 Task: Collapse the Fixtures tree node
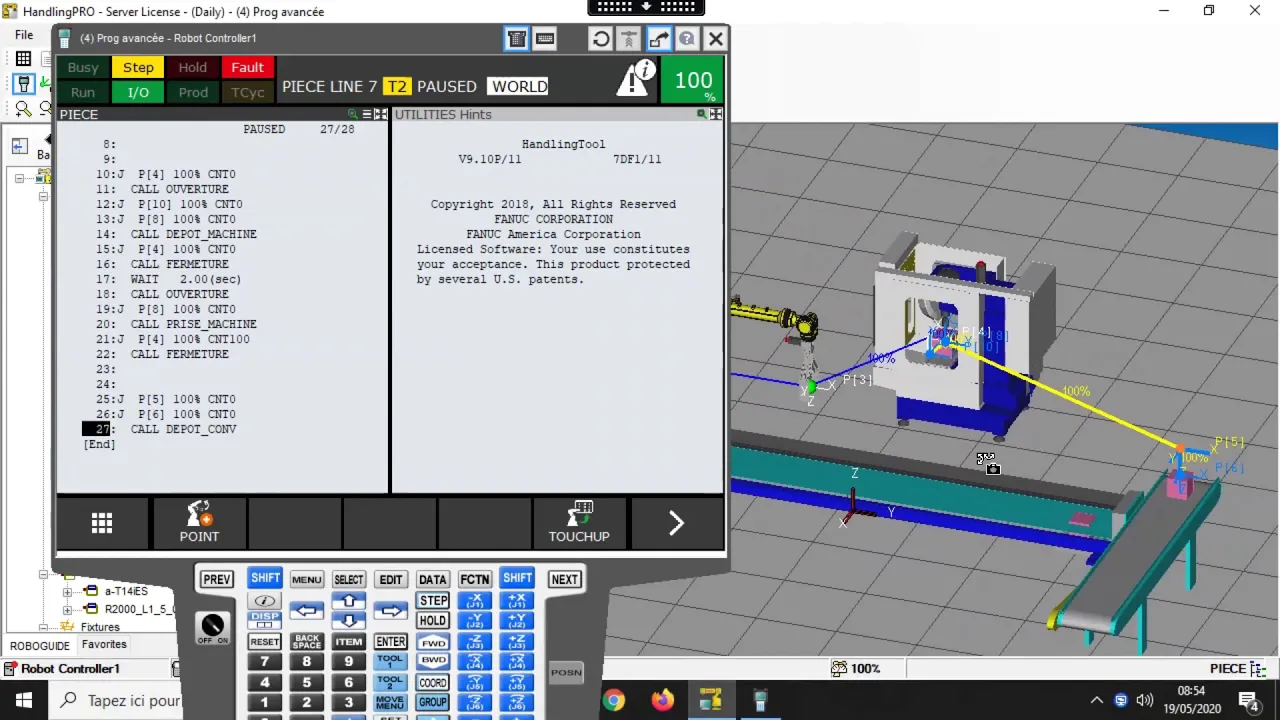pyautogui.click(x=43, y=627)
